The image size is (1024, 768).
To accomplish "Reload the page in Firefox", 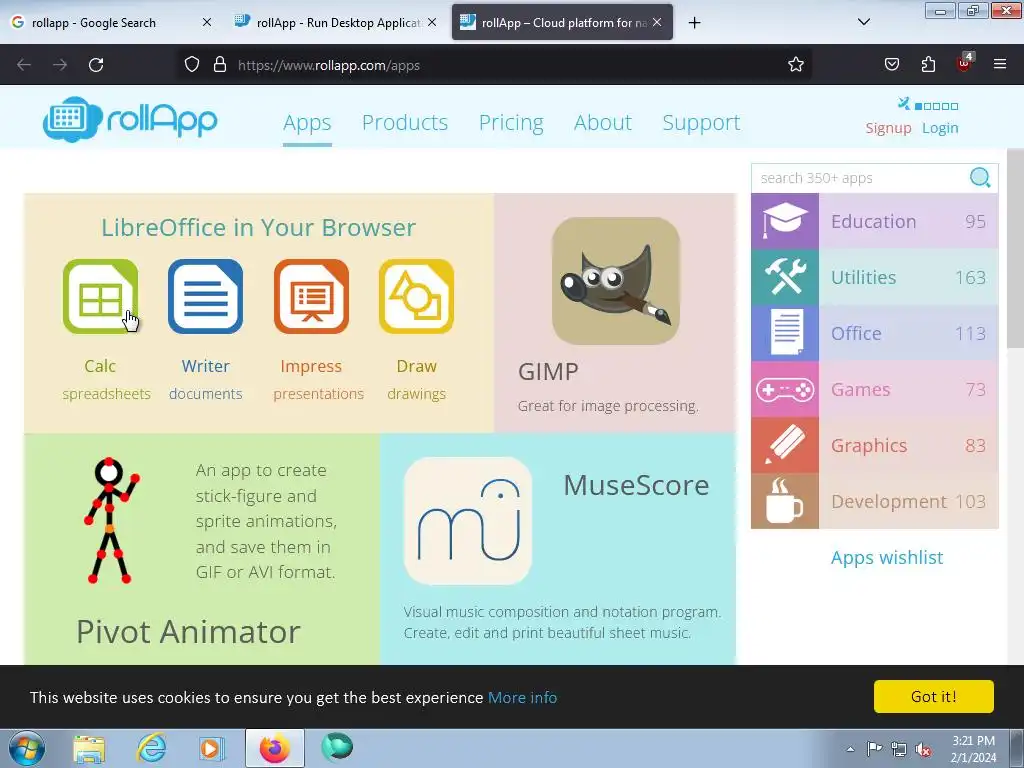I will click(96, 65).
